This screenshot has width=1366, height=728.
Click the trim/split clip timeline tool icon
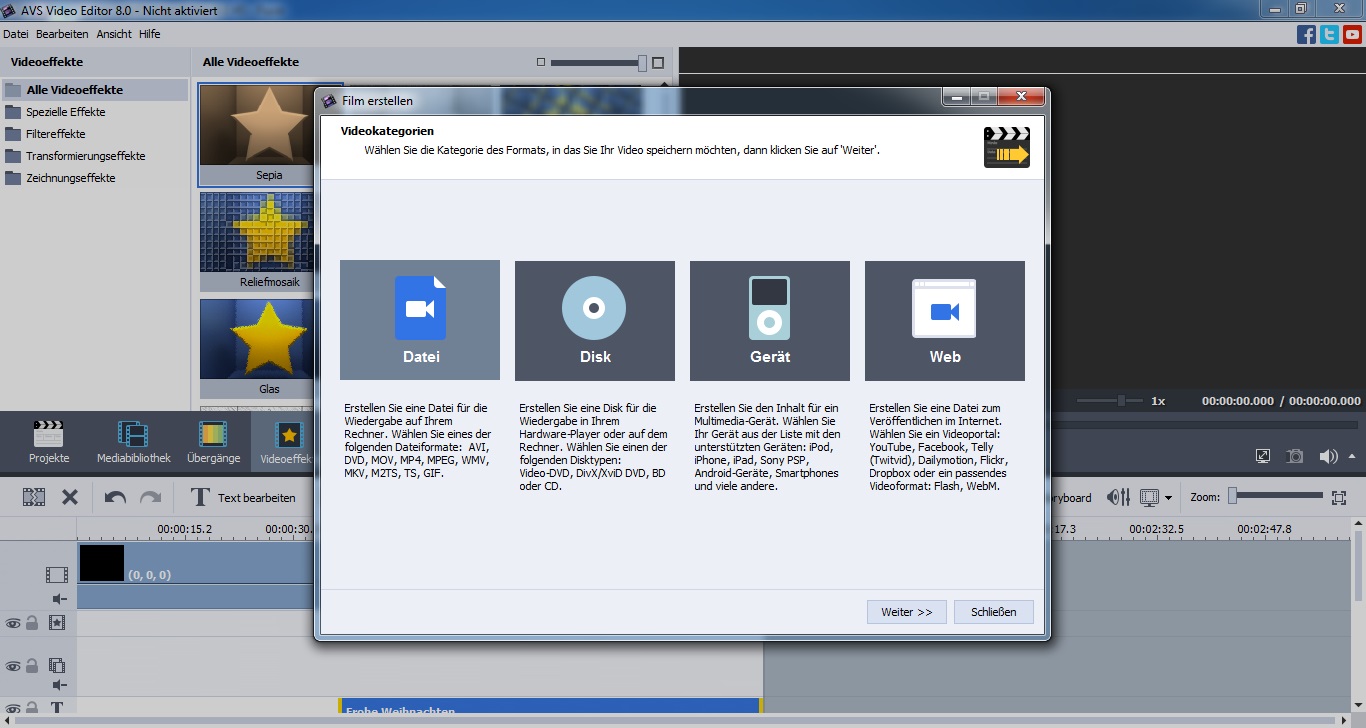pos(34,497)
